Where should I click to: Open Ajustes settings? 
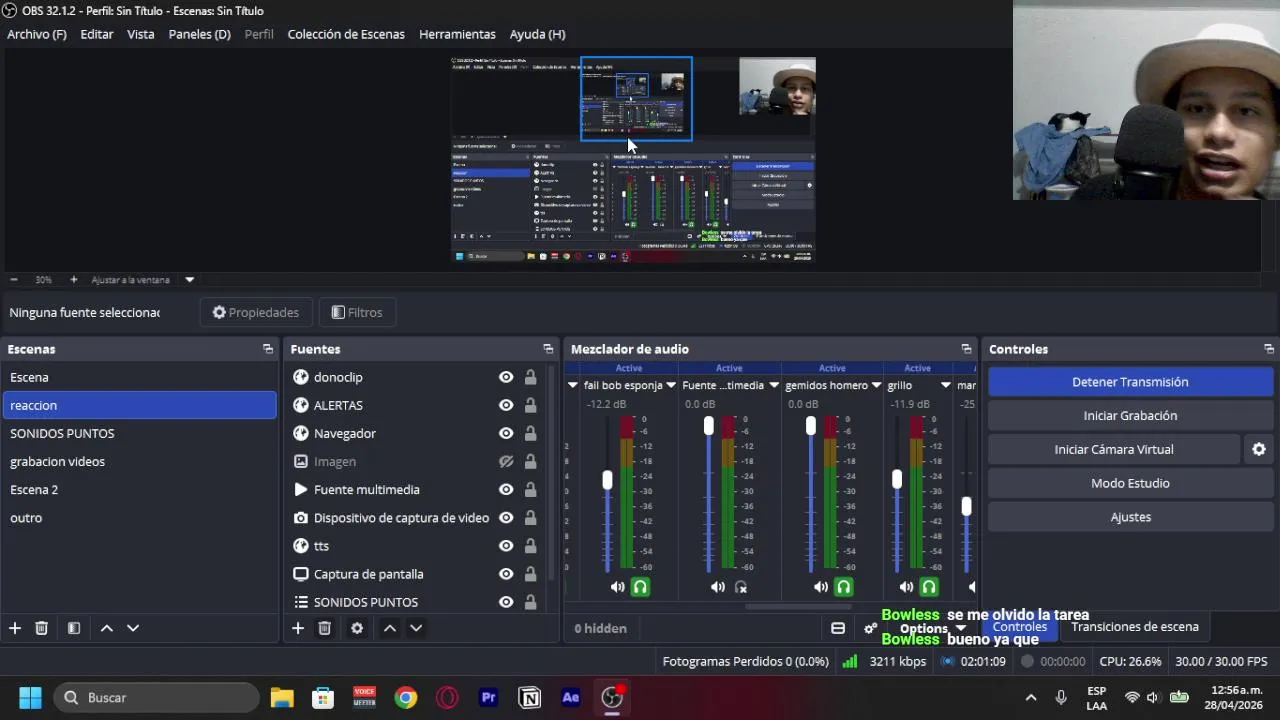pos(1130,517)
